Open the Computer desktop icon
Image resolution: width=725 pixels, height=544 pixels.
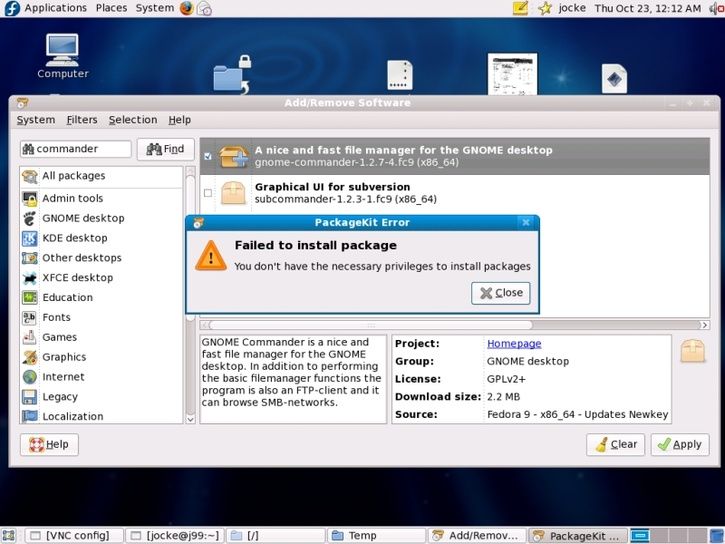[62, 56]
